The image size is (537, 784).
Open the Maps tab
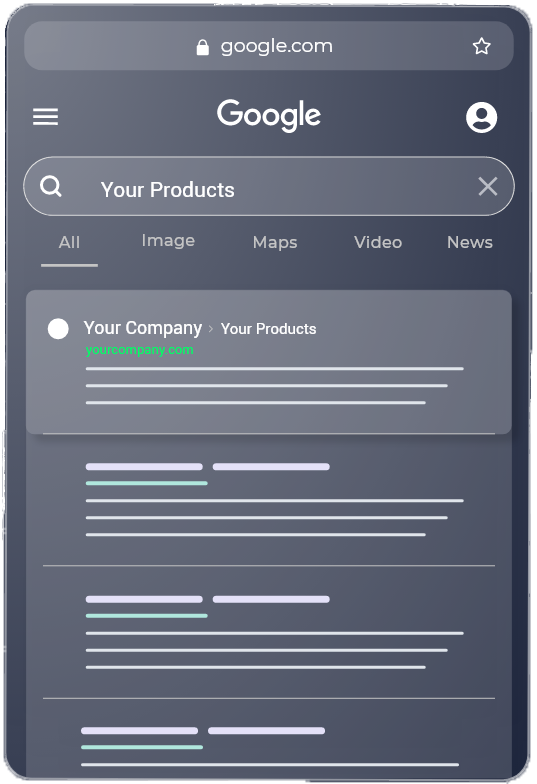tap(275, 242)
